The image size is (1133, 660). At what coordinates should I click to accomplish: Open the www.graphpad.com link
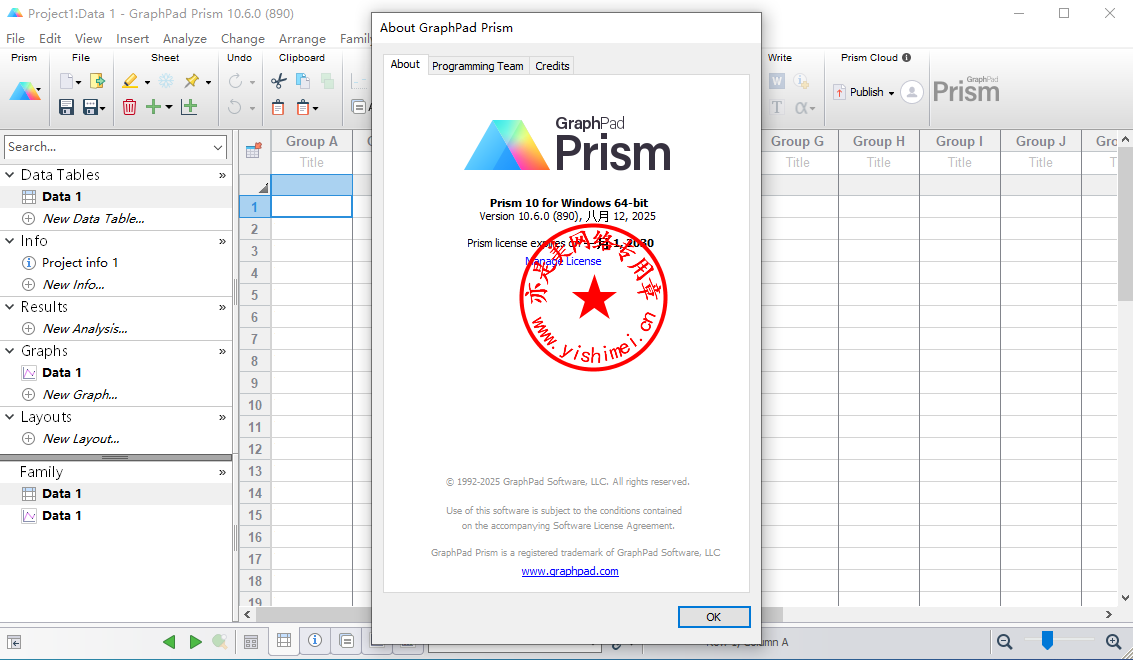[x=570, y=571]
